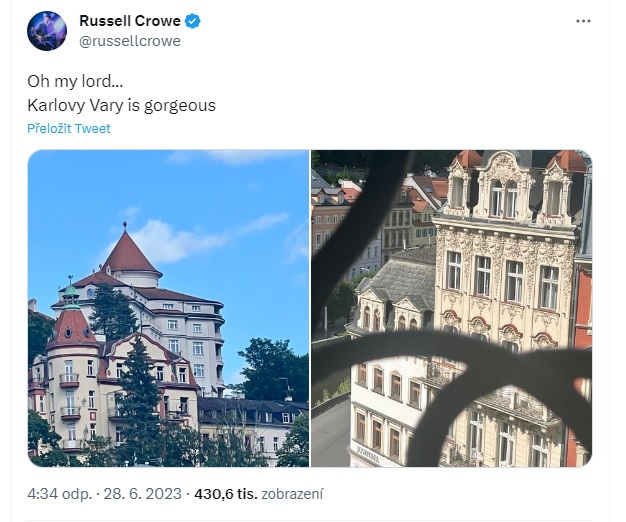Click the green-domed turret in left photo
This screenshot has width=626, height=522.
coord(69,296)
